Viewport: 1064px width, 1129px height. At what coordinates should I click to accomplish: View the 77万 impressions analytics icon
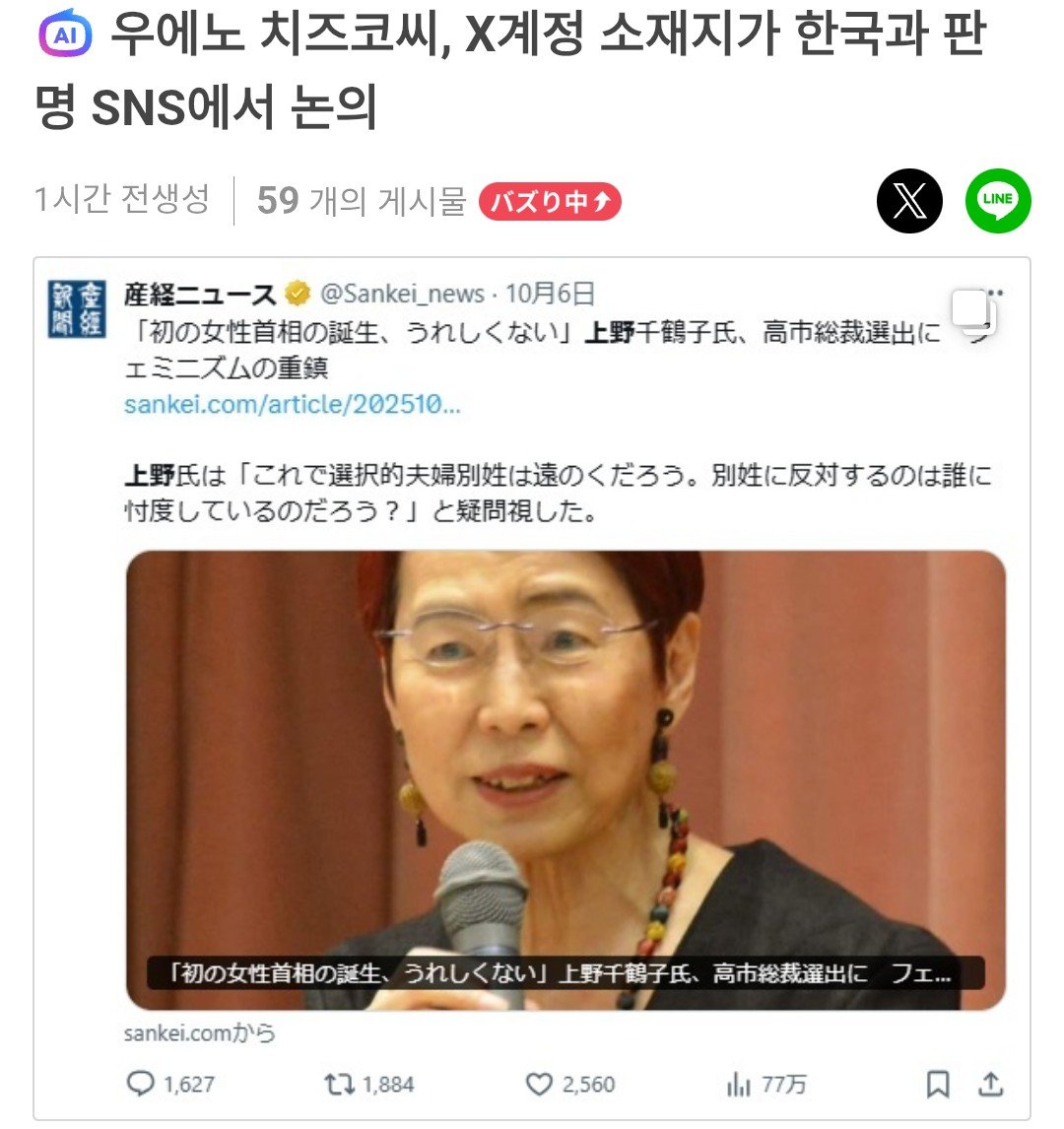tap(738, 1084)
